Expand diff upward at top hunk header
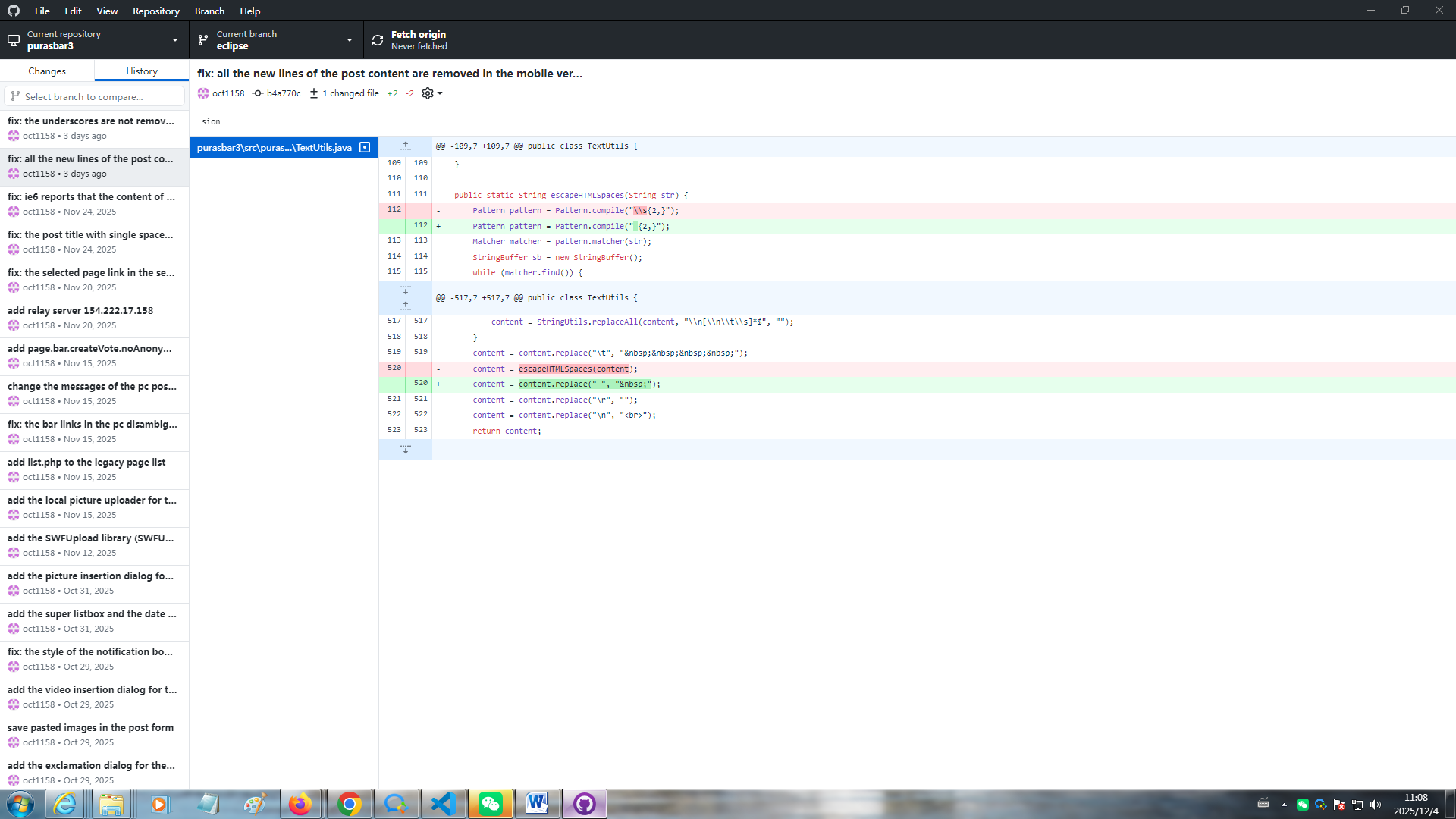Screen dimensions: 1456x819 coord(406,146)
